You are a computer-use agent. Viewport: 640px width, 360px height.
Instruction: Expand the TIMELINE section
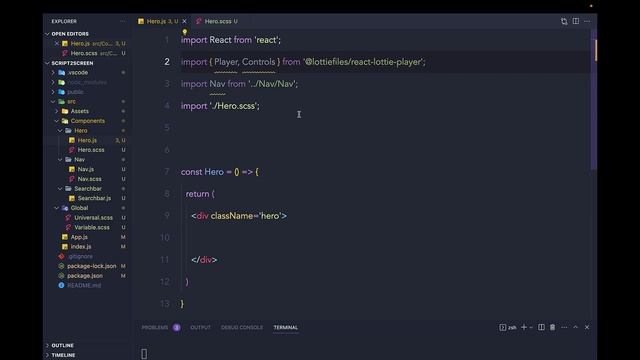click(x=47, y=355)
